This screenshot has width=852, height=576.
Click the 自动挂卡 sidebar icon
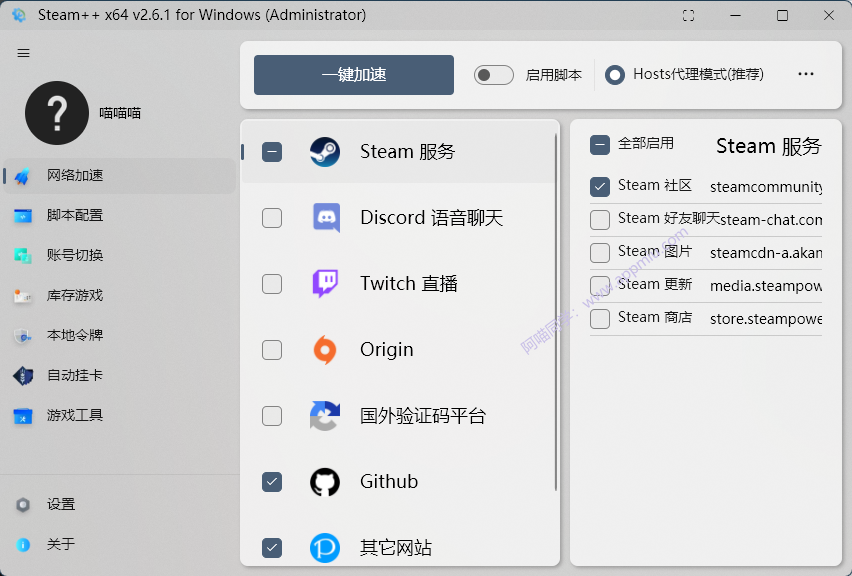pyautogui.click(x=23, y=375)
